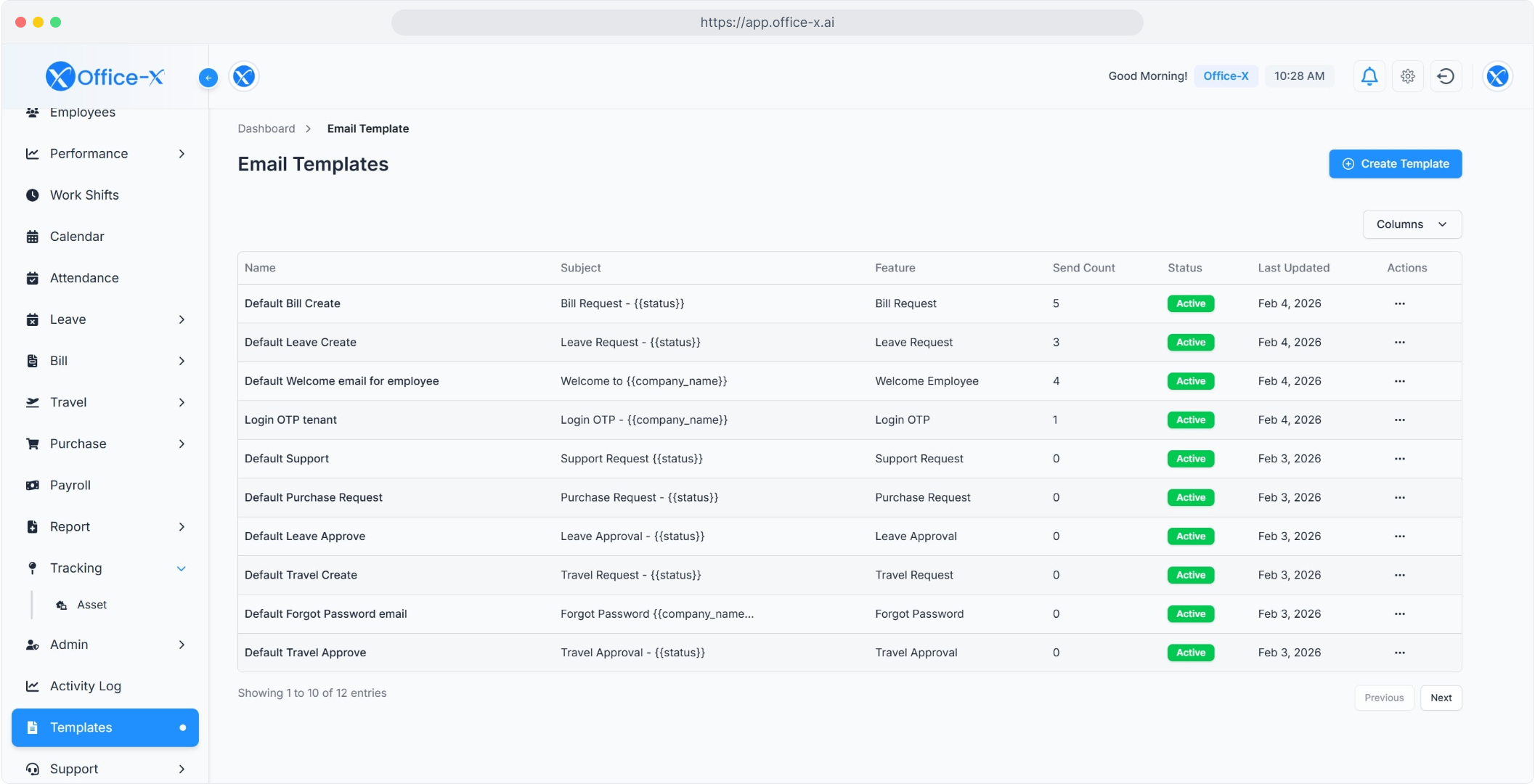Go to Next page of entries
Screen dimensions: 1535x784
click(1441, 698)
